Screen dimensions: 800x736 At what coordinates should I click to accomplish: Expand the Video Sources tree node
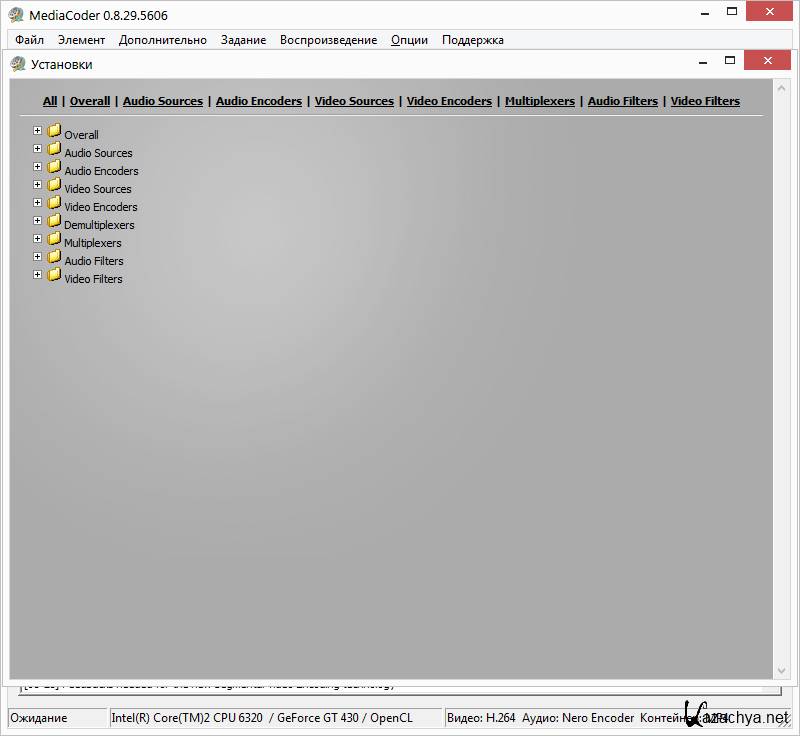(x=38, y=185)
